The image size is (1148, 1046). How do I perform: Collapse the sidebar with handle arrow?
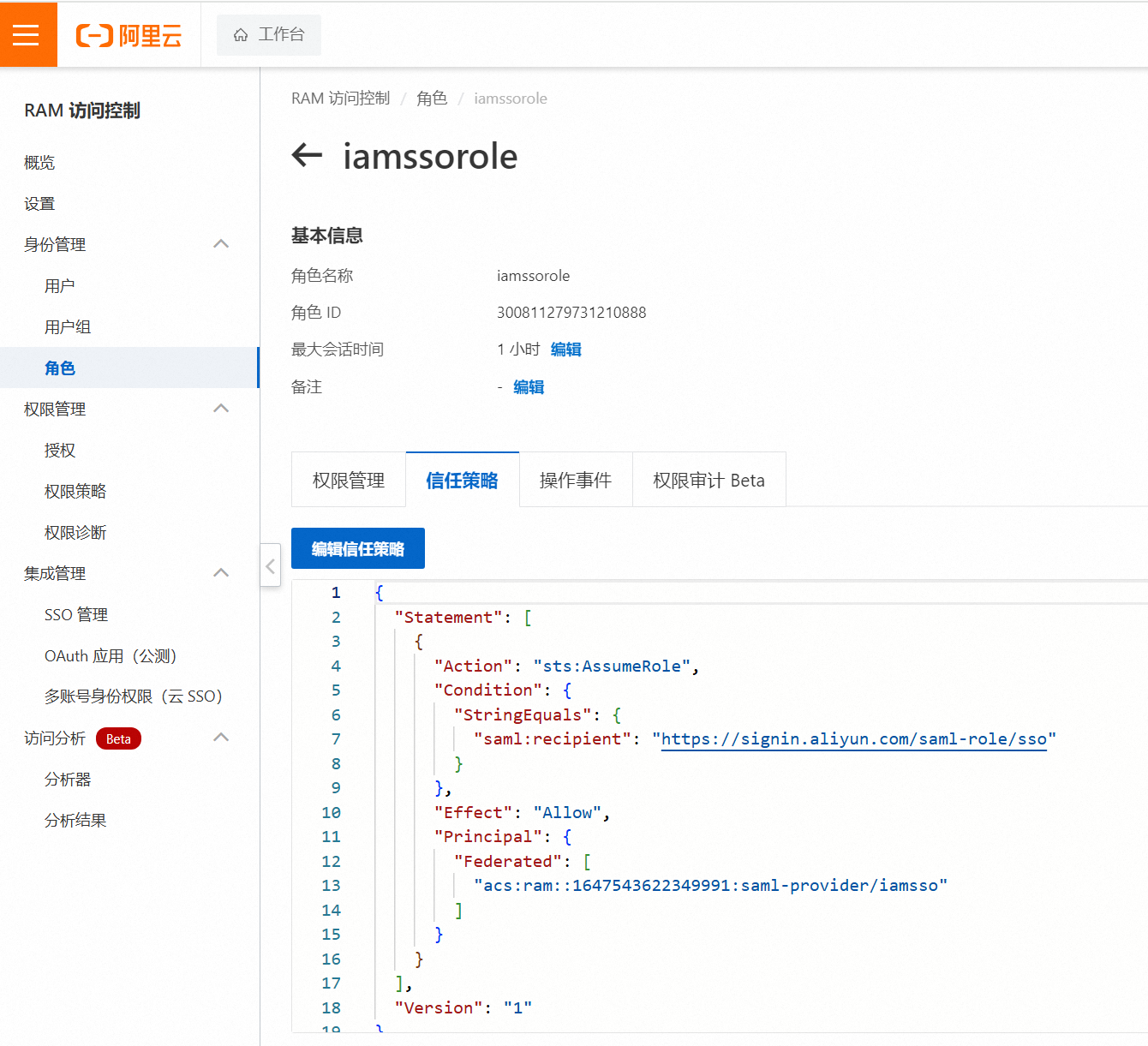(270, 565)
